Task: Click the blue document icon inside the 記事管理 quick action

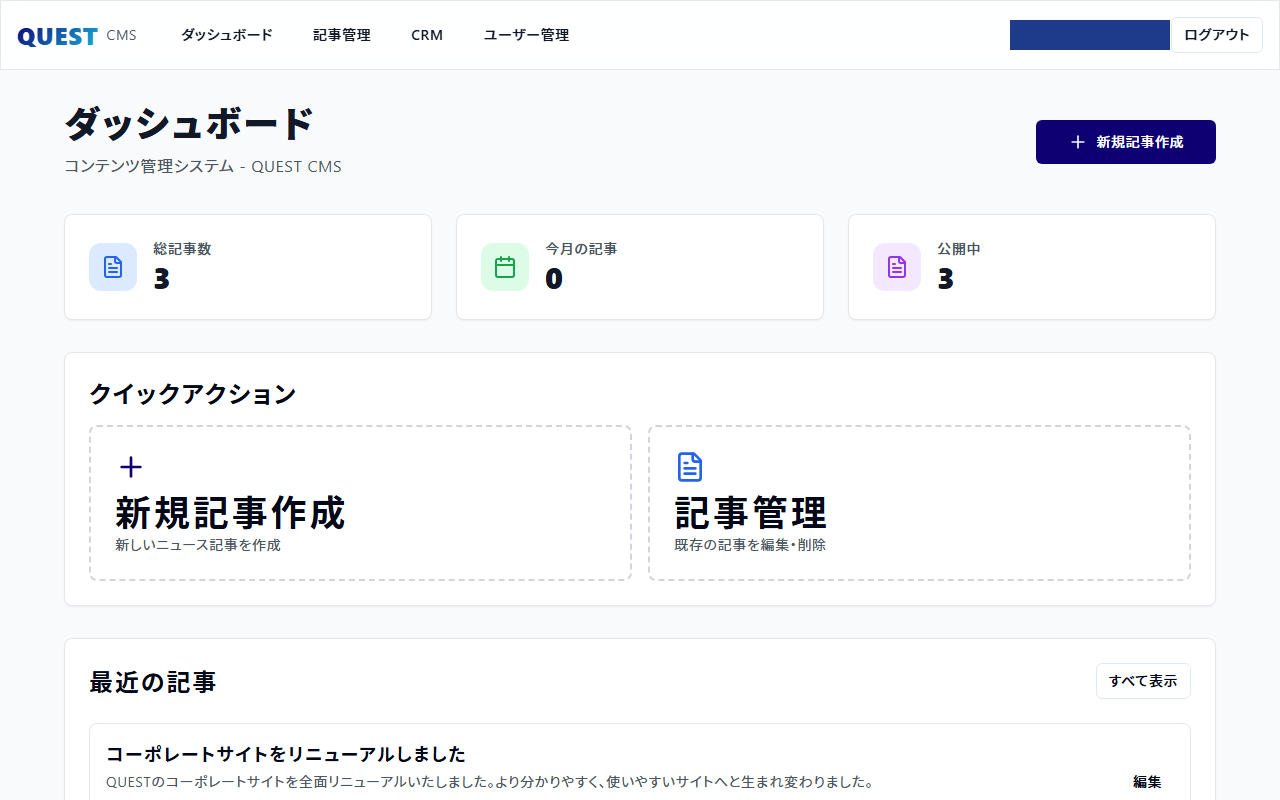Action: pos(689,466)
